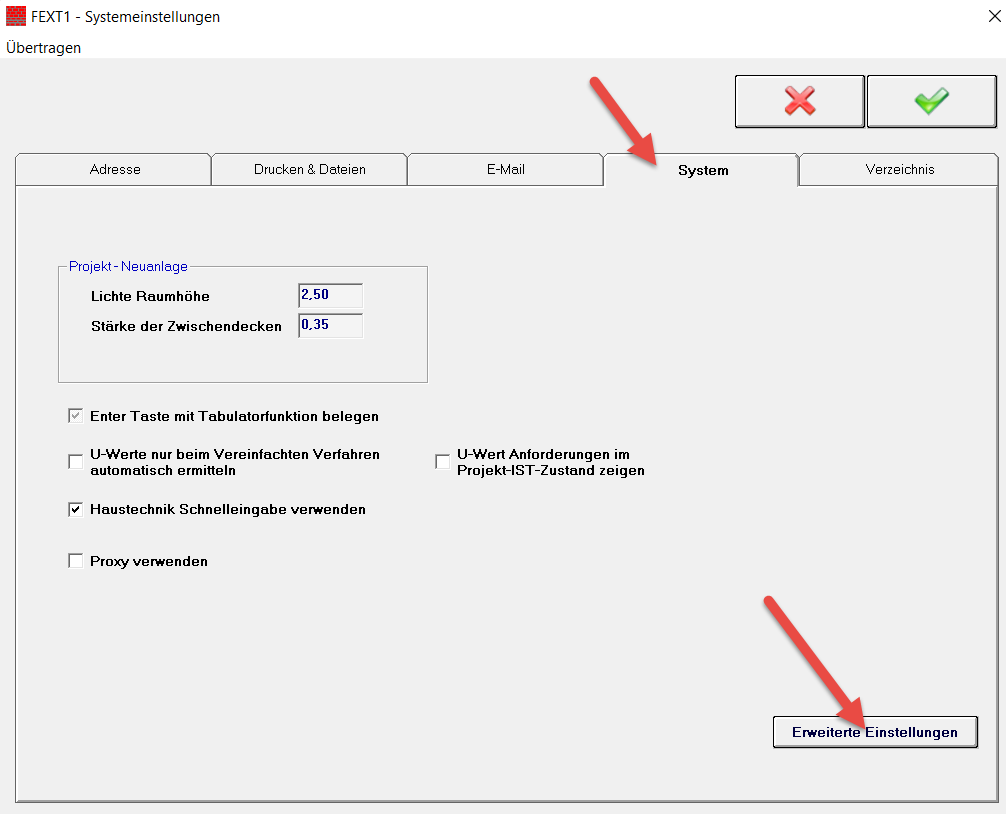Click the Lichte Raumhöhe label

coord(150,296)
